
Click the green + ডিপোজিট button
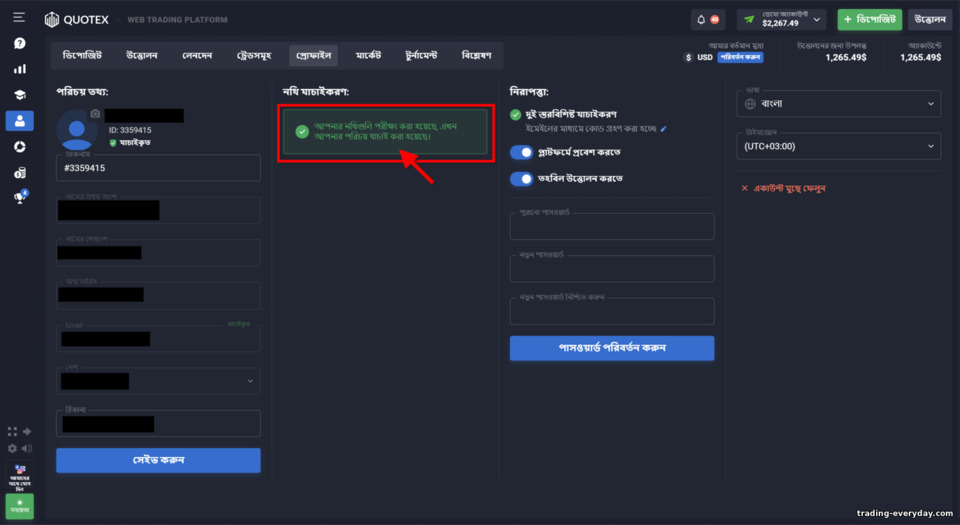(869, 20)
